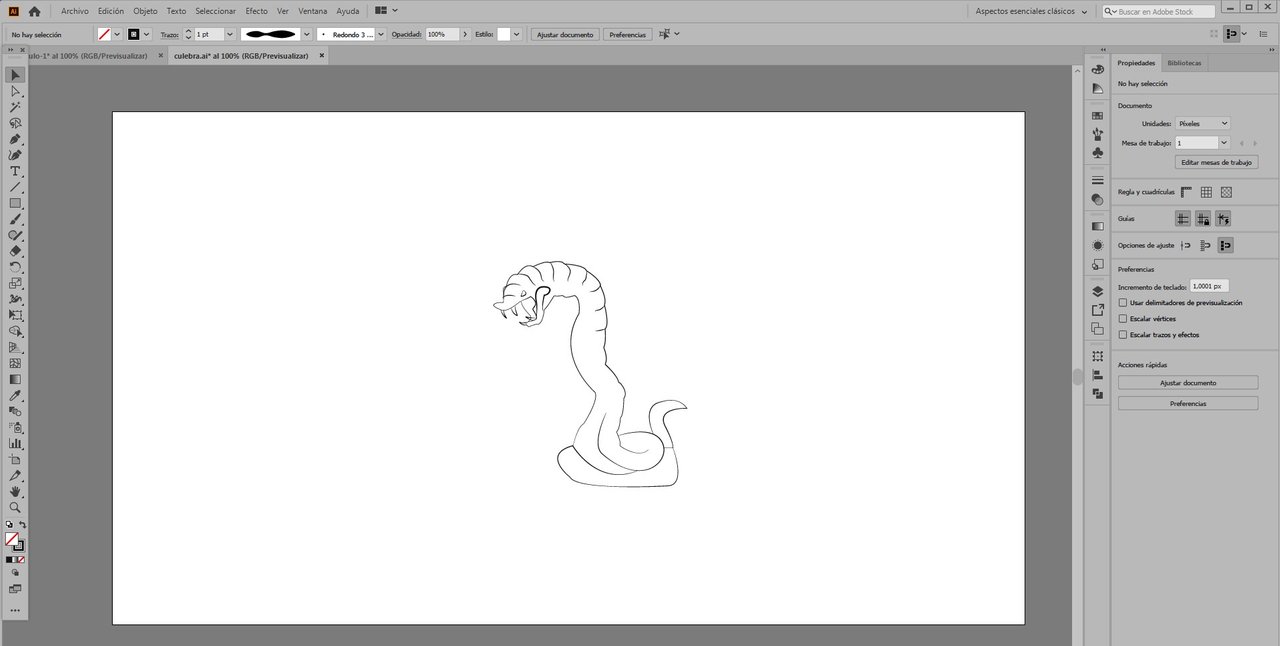
Task: Select the Zoom magnifier tool
Action: [15, 507]
